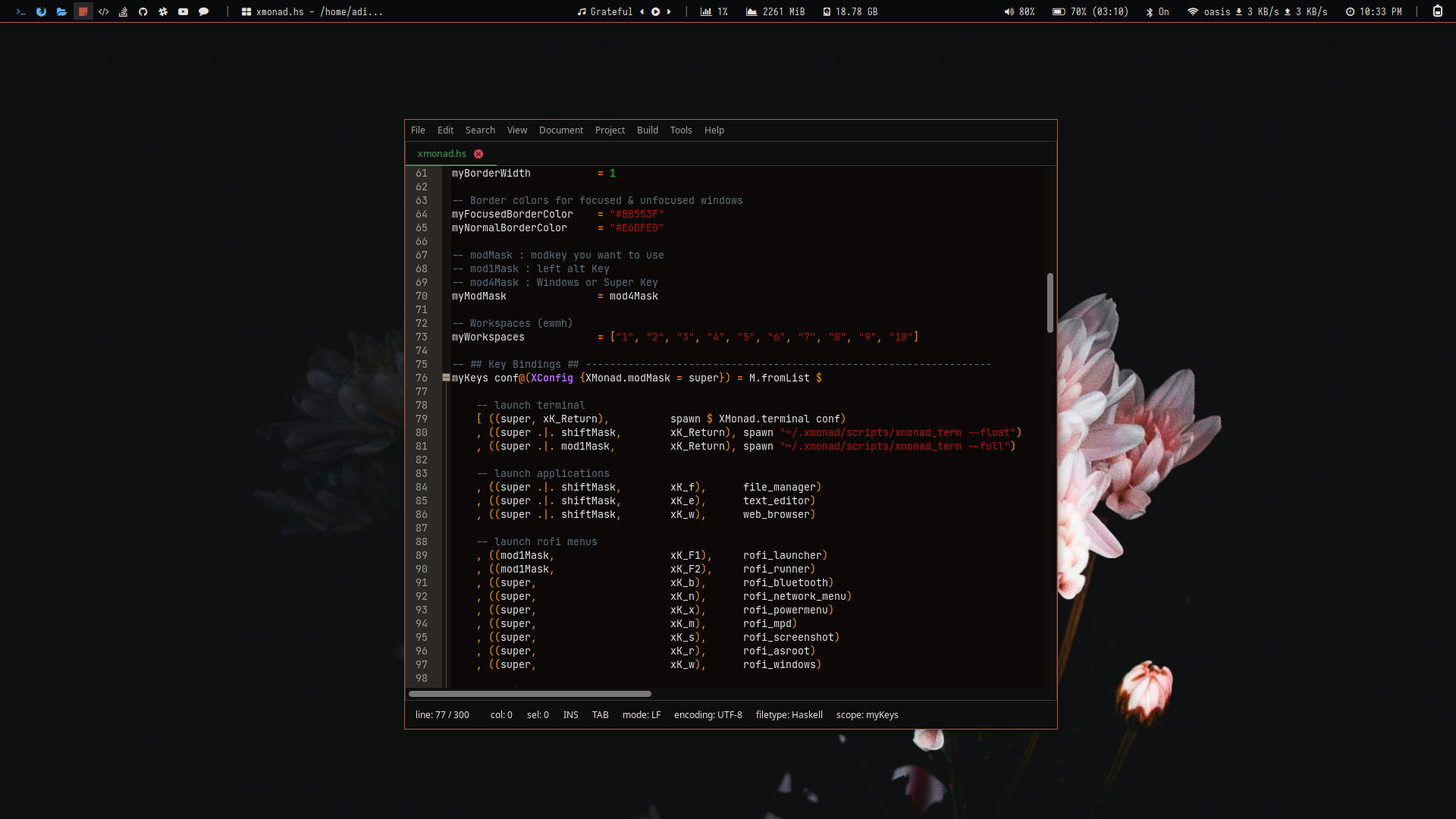The width and height of the screenshot is (1456, 819).
Task: Toggle Bluetooth via the On indicator
Action: 1157,11
